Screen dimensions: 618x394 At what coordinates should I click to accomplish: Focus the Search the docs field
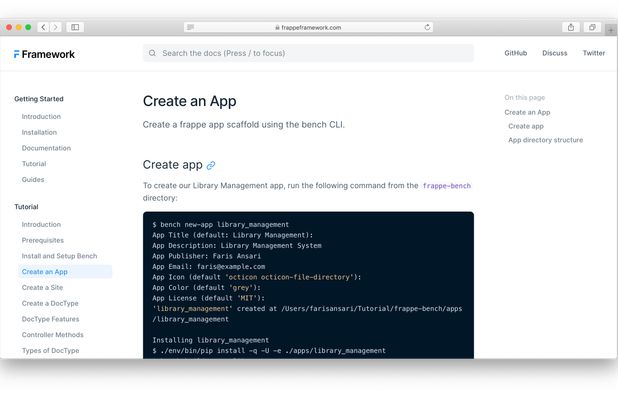pos(308,53)
